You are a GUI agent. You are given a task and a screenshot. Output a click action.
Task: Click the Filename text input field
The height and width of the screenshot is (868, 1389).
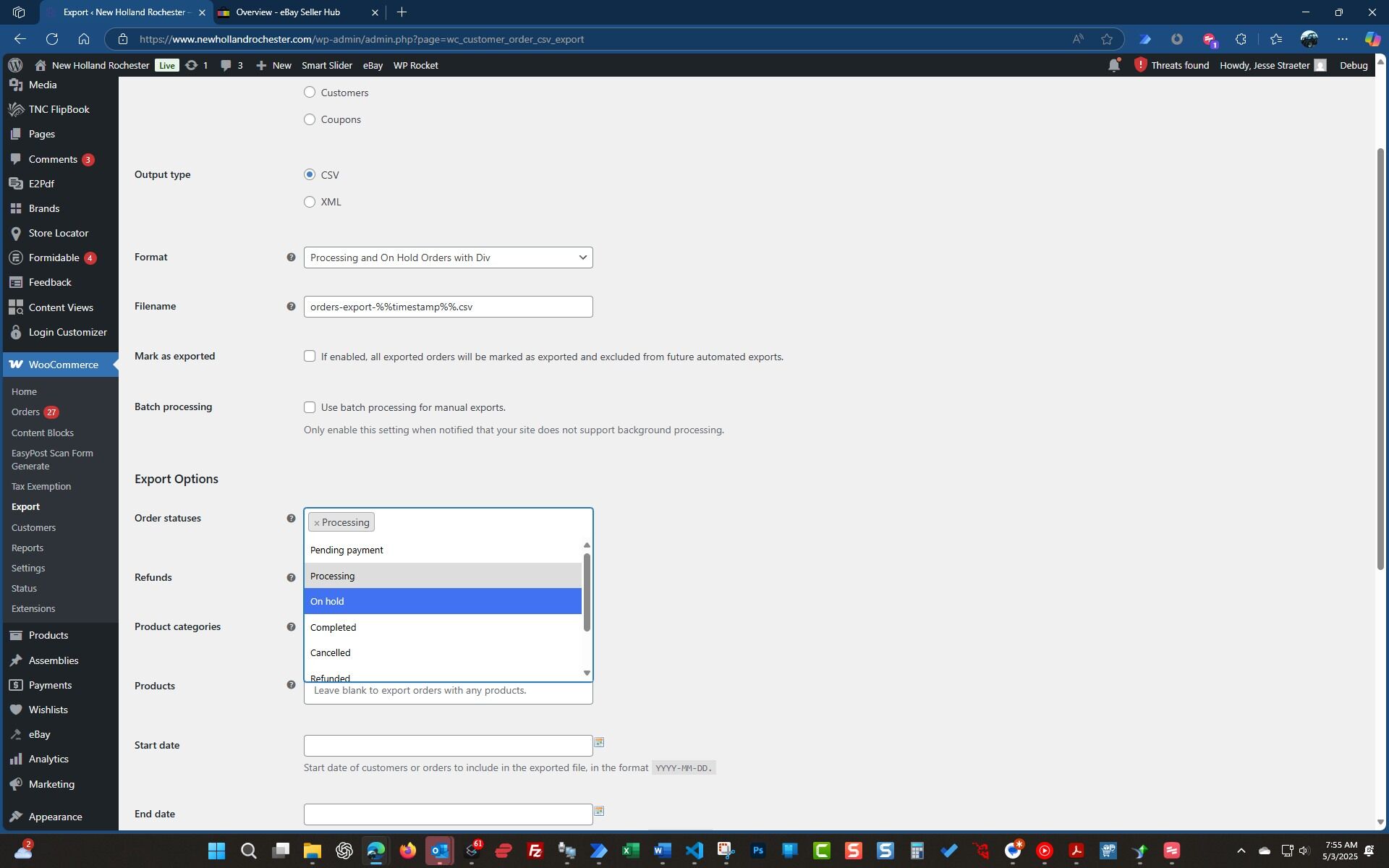click(448, 307)
